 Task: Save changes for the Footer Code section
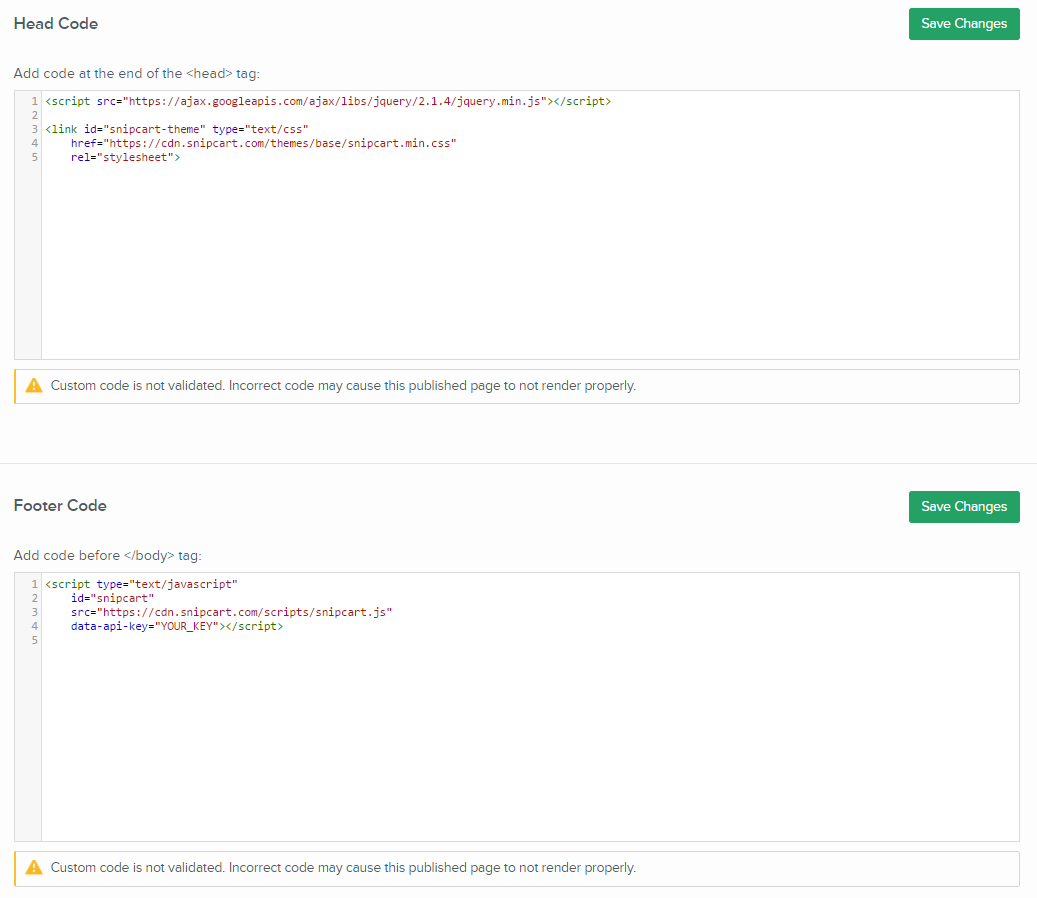coord(964,507)
